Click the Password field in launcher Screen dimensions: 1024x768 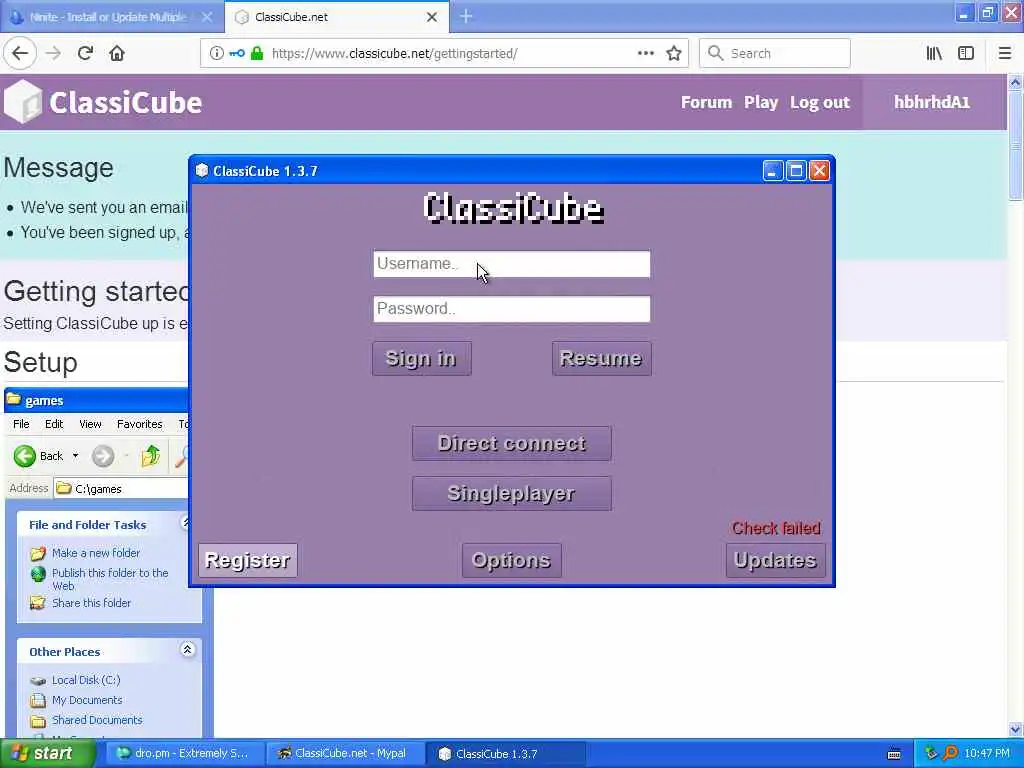pos(512,309)
